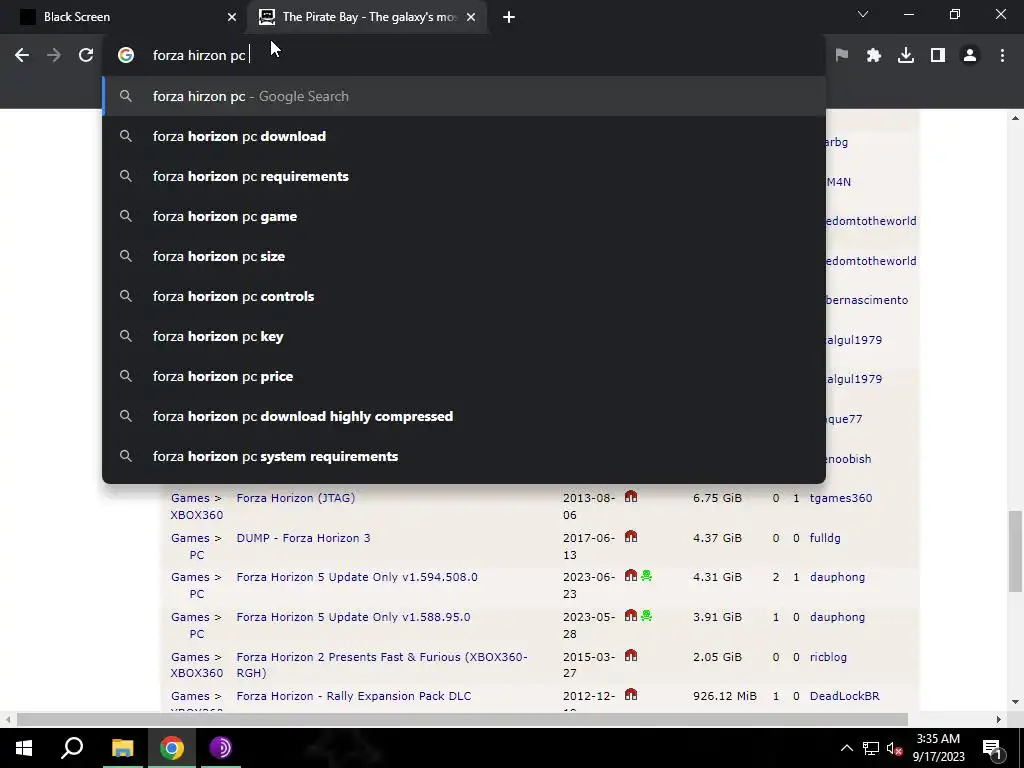Open the Extensions puzzle icon
Image resolution: width=1024 pixels, height=768 pixels.
(874, 56)
